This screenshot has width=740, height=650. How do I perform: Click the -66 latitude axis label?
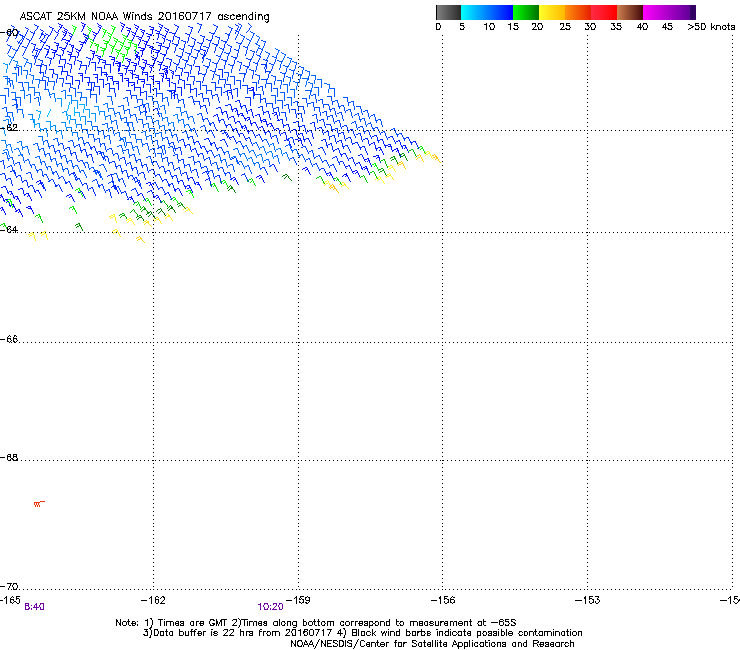pos(9,339)
